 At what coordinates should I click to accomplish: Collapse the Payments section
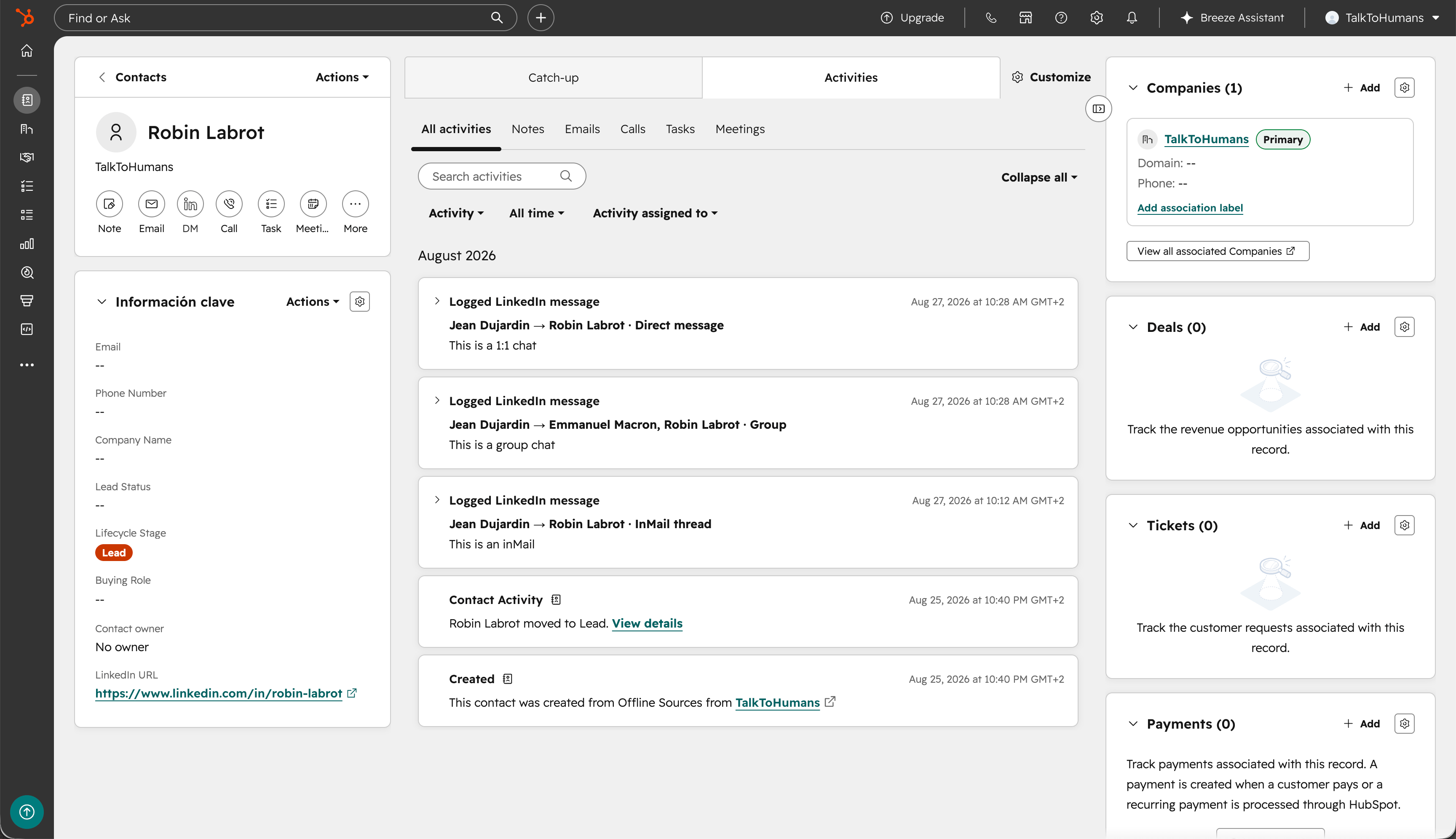coord(1133,723)
